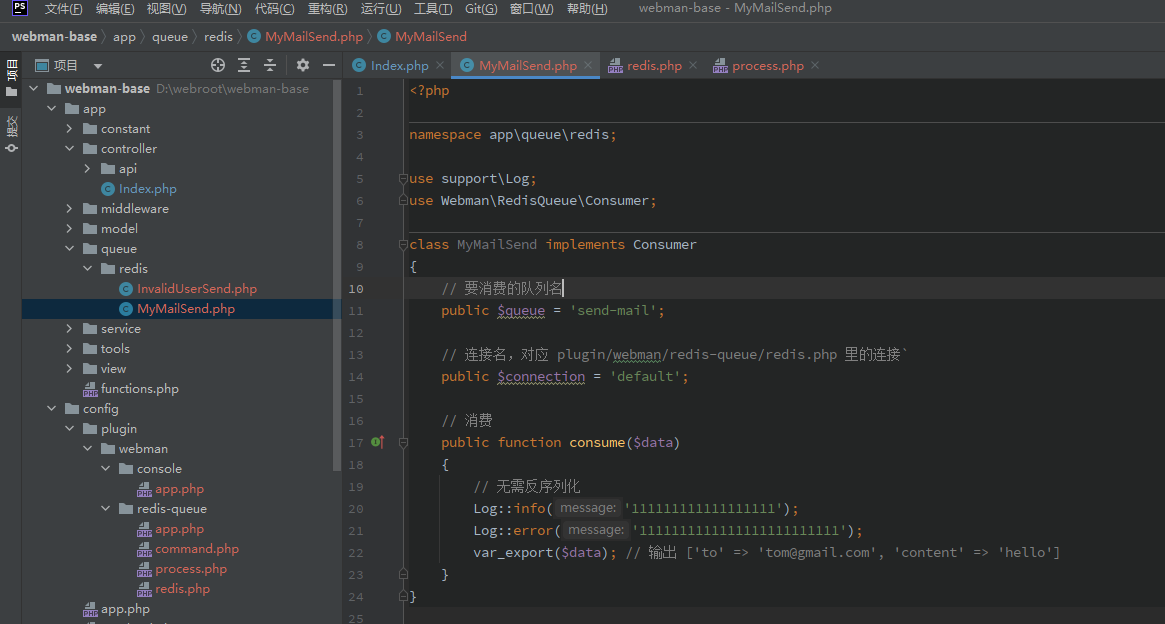This screenshot has height=624, width=1165.
Task: Collapse the app folder
Action: click(x=51, y=108)
